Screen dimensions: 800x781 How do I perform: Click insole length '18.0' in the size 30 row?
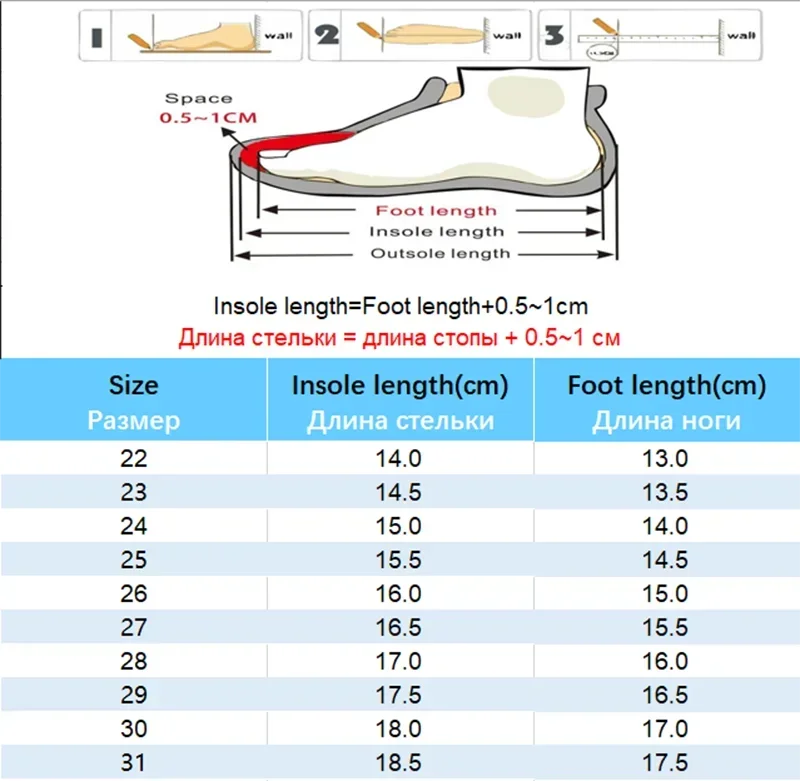click(x=398, y=728)
